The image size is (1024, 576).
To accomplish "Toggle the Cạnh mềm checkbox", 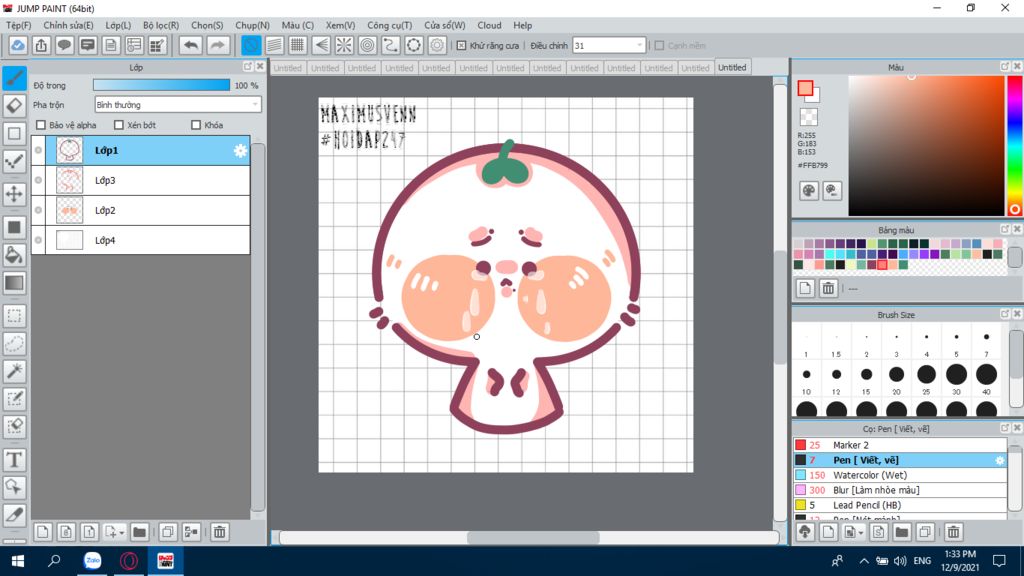I will click(x=659, y=46).
